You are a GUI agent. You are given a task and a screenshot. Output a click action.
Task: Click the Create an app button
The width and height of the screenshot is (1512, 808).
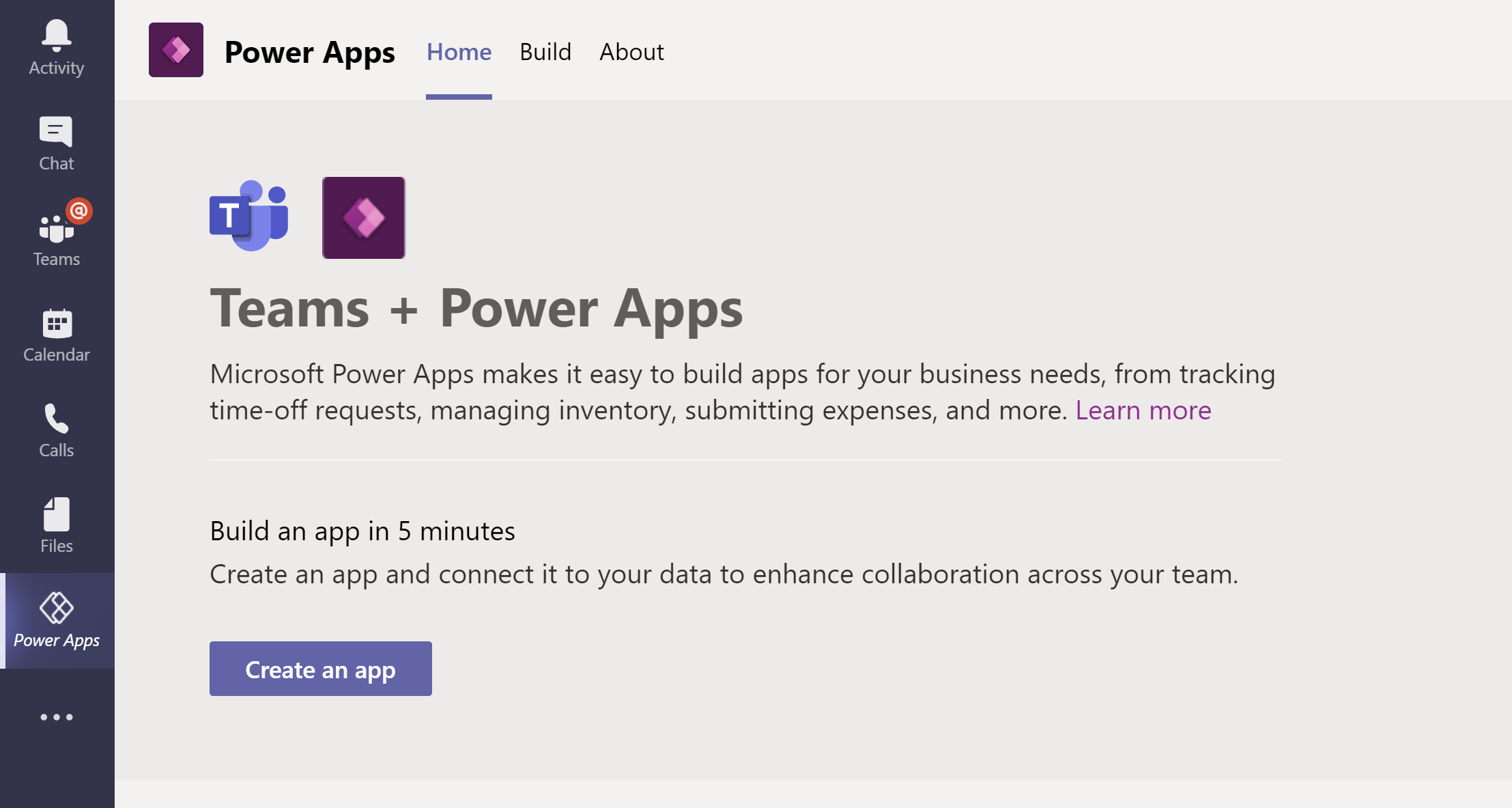[x=321, y=669]
